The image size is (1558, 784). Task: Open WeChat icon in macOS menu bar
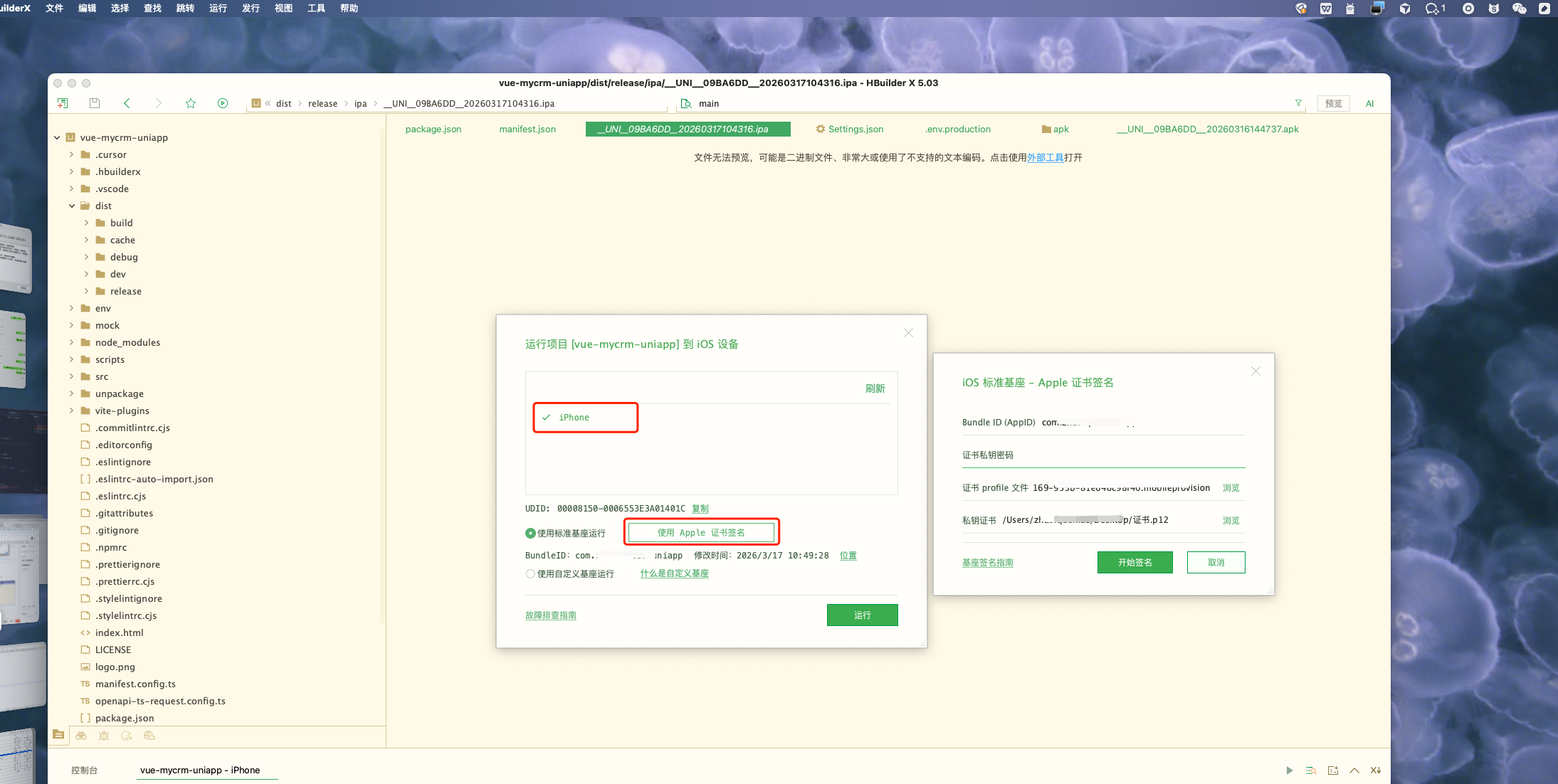[1520, 9]
